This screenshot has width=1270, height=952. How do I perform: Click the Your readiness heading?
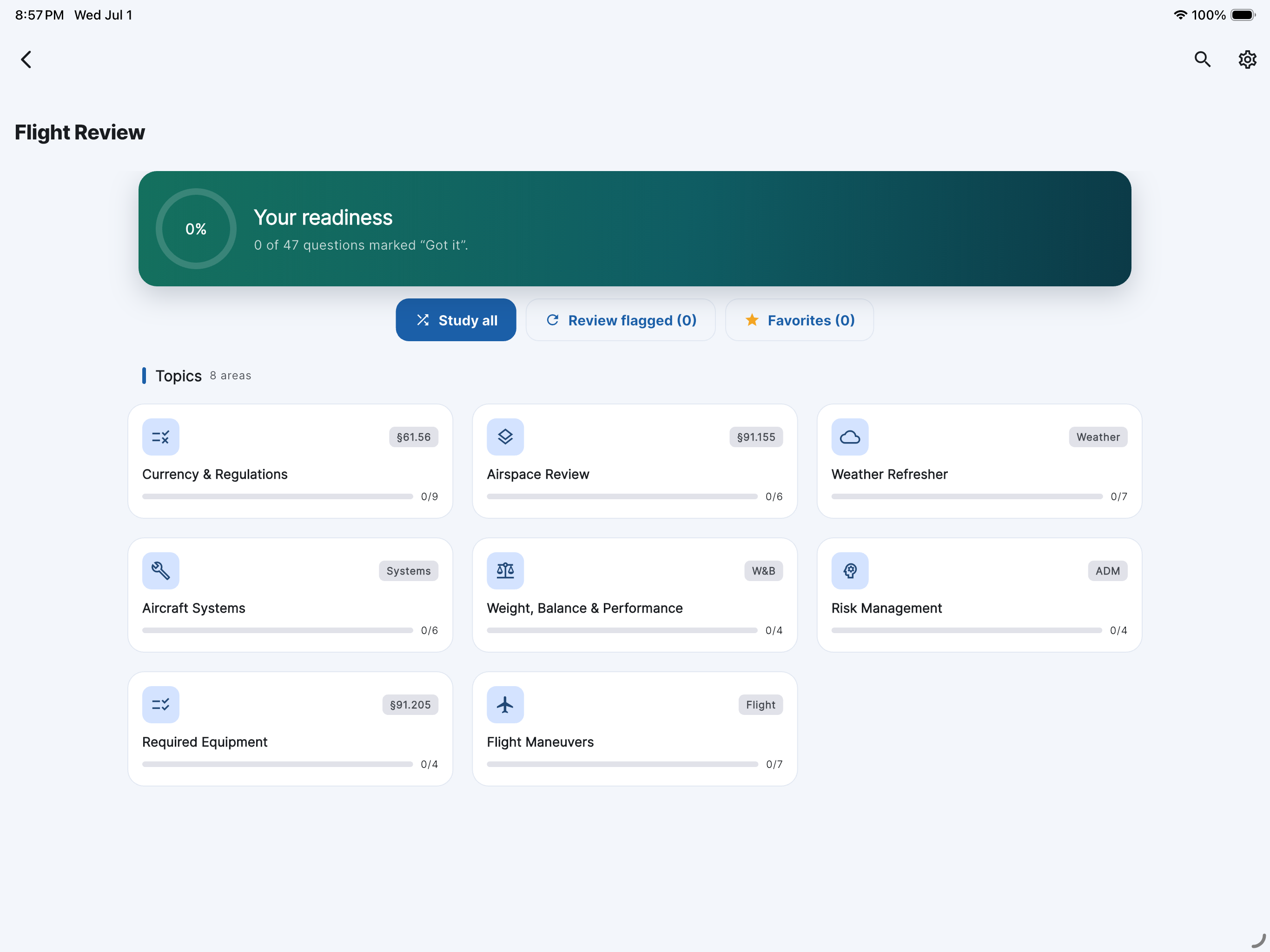pyautogui.click(x=323, y=218)
